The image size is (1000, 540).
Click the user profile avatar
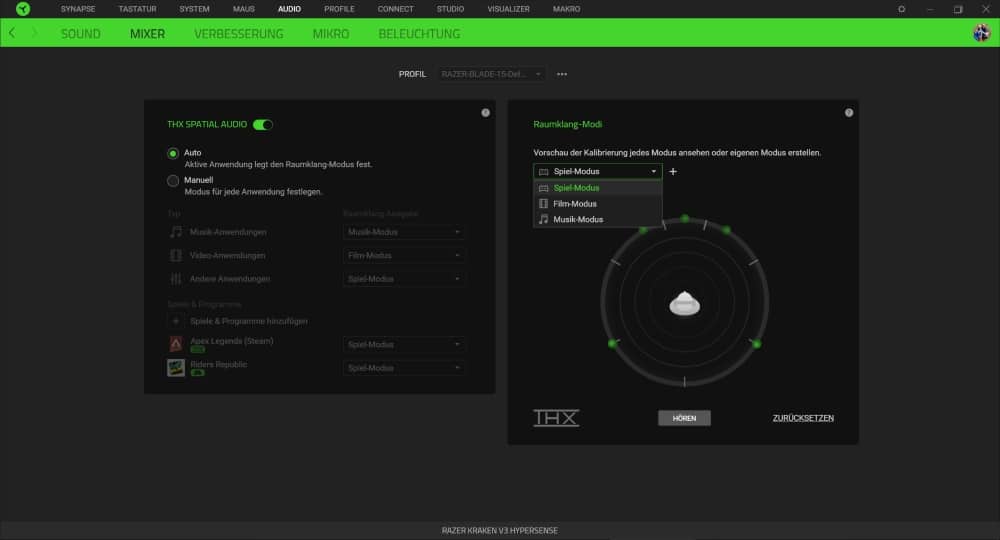pos(981,33)
